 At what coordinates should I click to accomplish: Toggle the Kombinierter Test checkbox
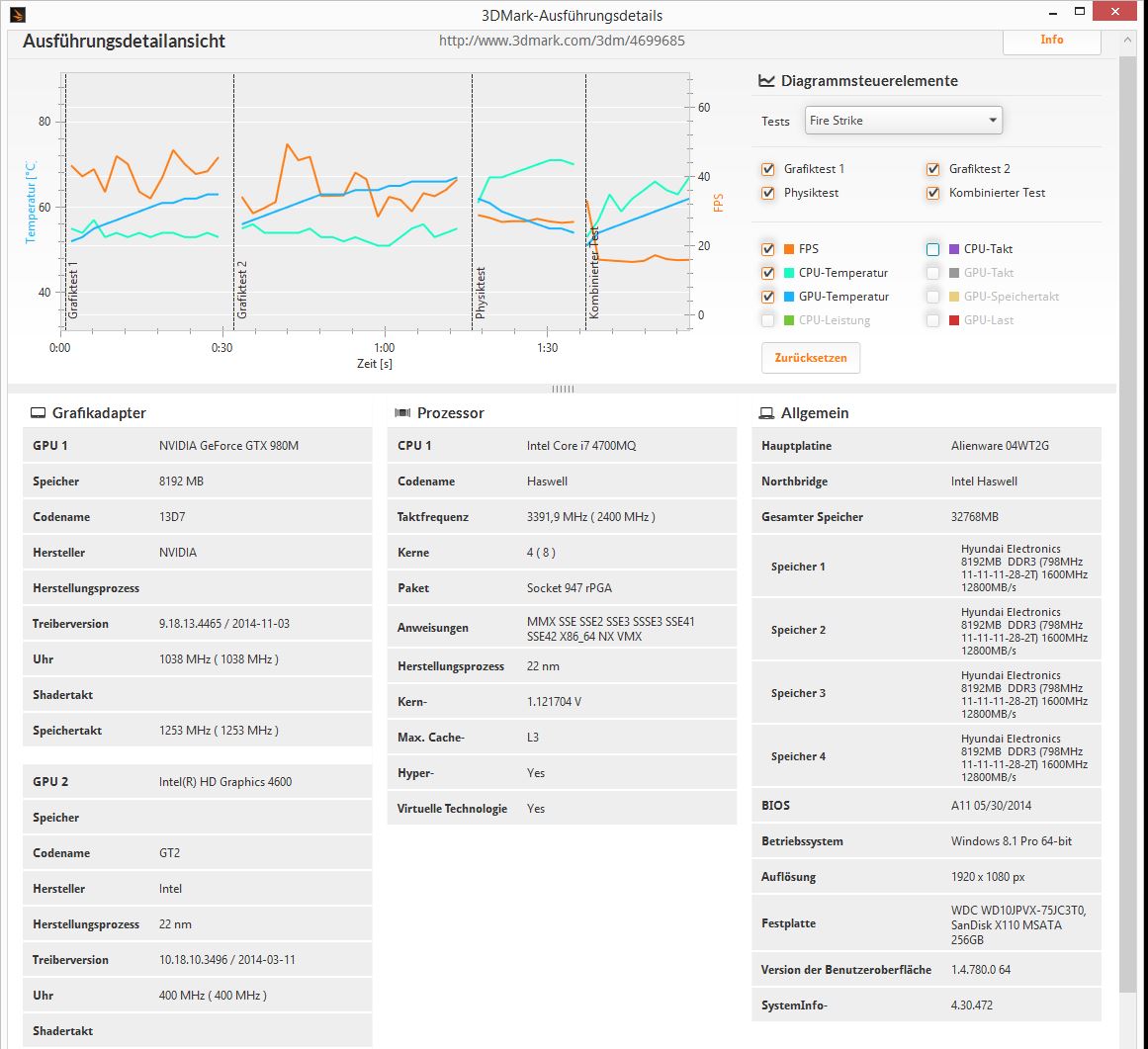(932, 193)
